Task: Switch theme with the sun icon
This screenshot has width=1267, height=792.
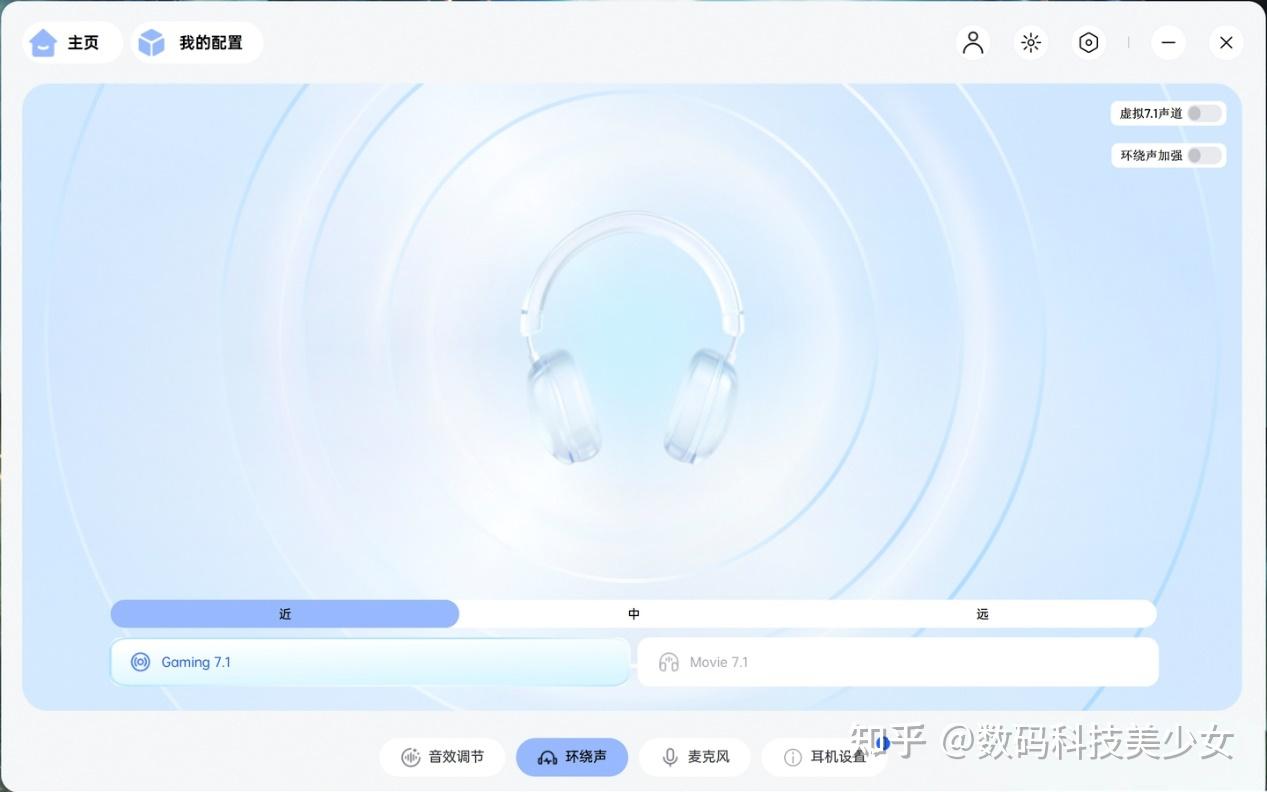Action: tap(1031, 42)
